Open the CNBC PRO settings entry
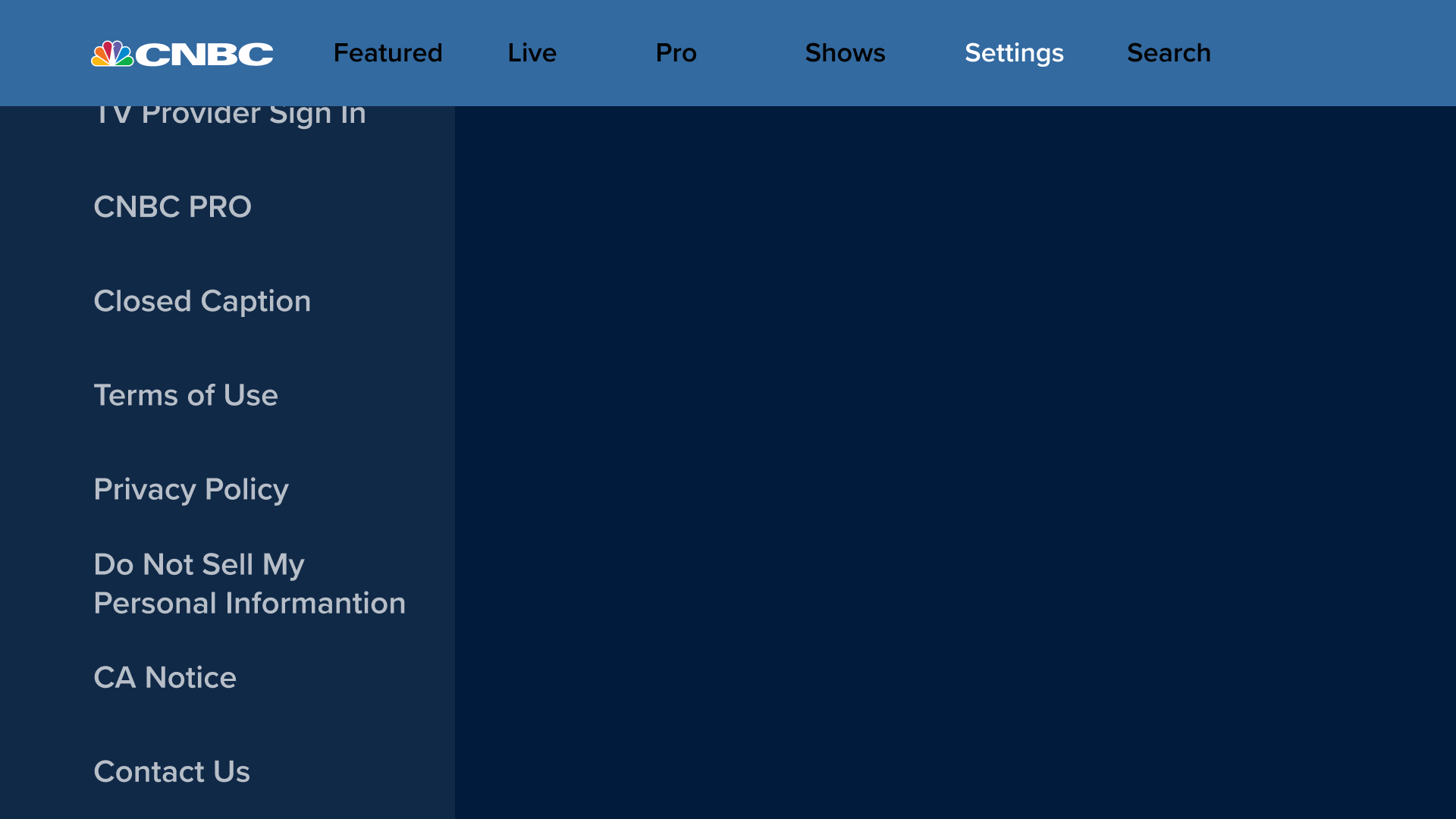 tap(172, 207)
